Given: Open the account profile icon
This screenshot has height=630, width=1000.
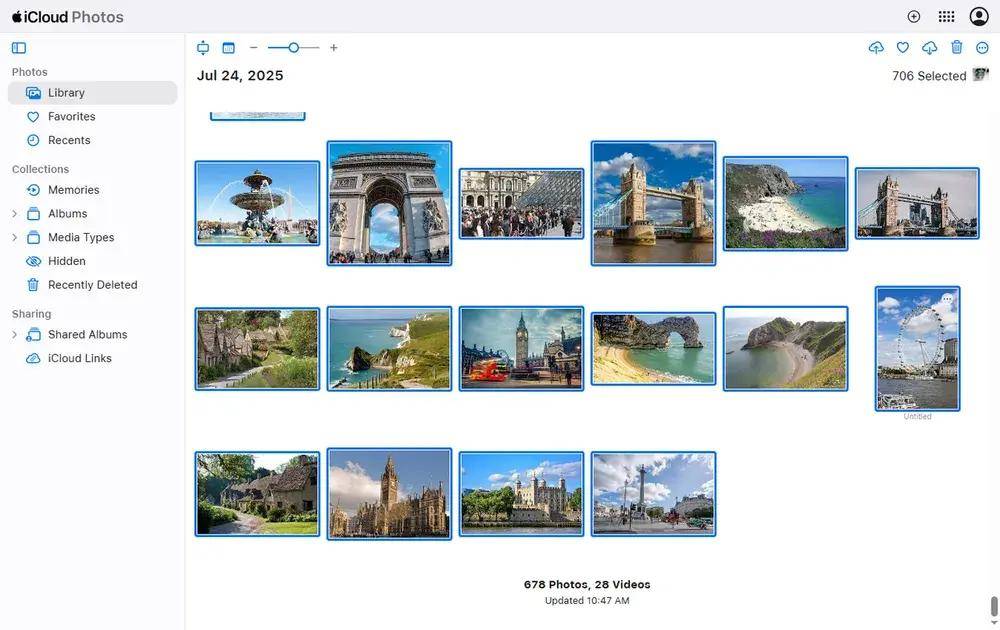Looking at the screenshot, I should [x=979, y=17].
